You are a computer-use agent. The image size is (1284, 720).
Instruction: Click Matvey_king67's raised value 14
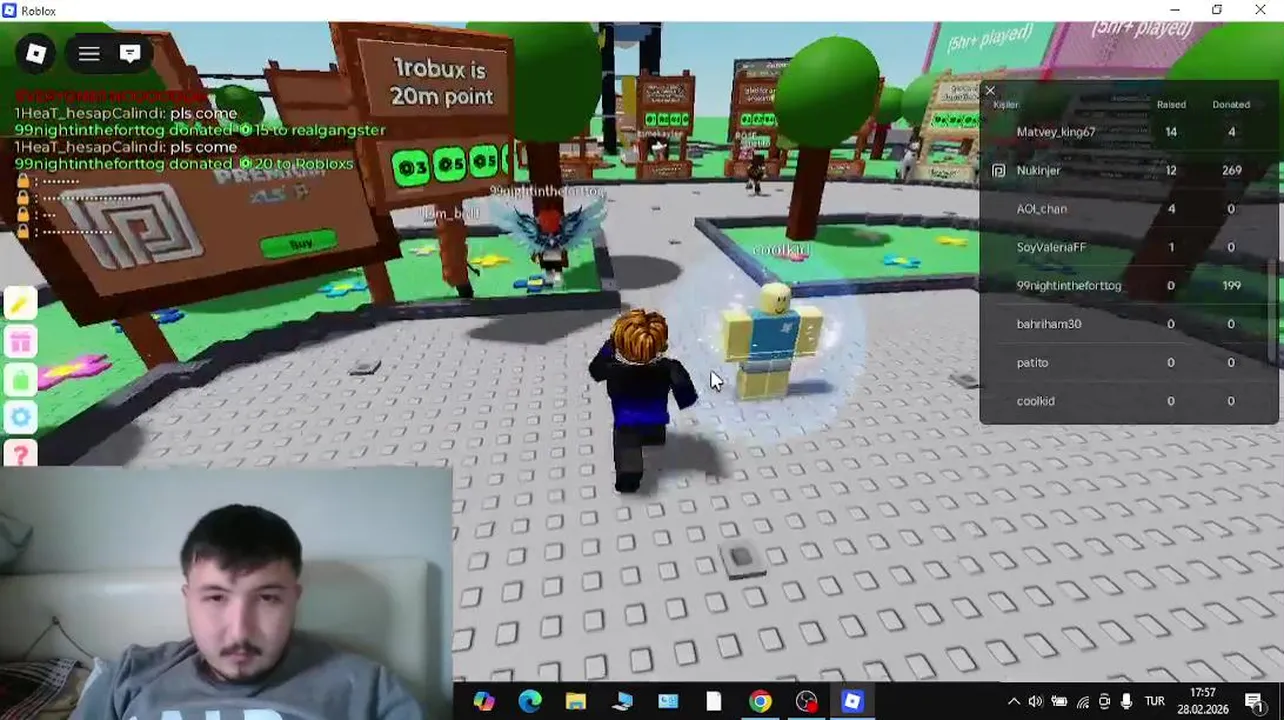1171,132
